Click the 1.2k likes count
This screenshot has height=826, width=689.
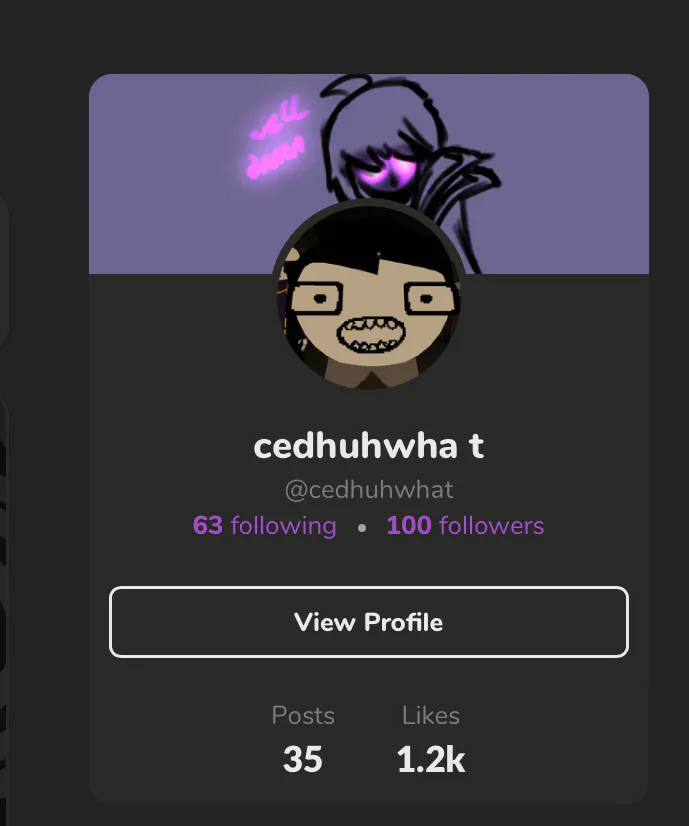431,759
